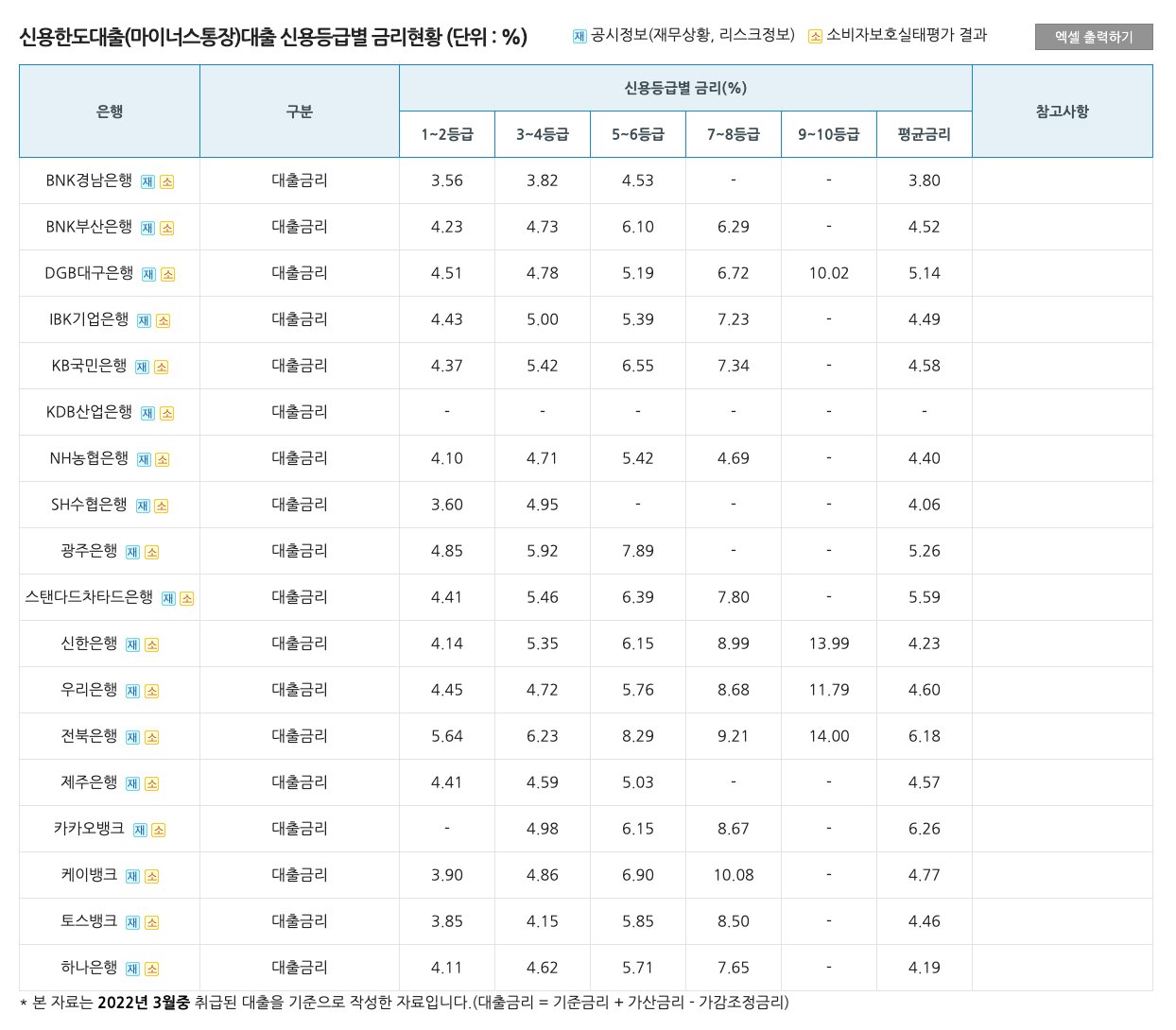Select the 7~8등급 column header

[x=734, y=134]
